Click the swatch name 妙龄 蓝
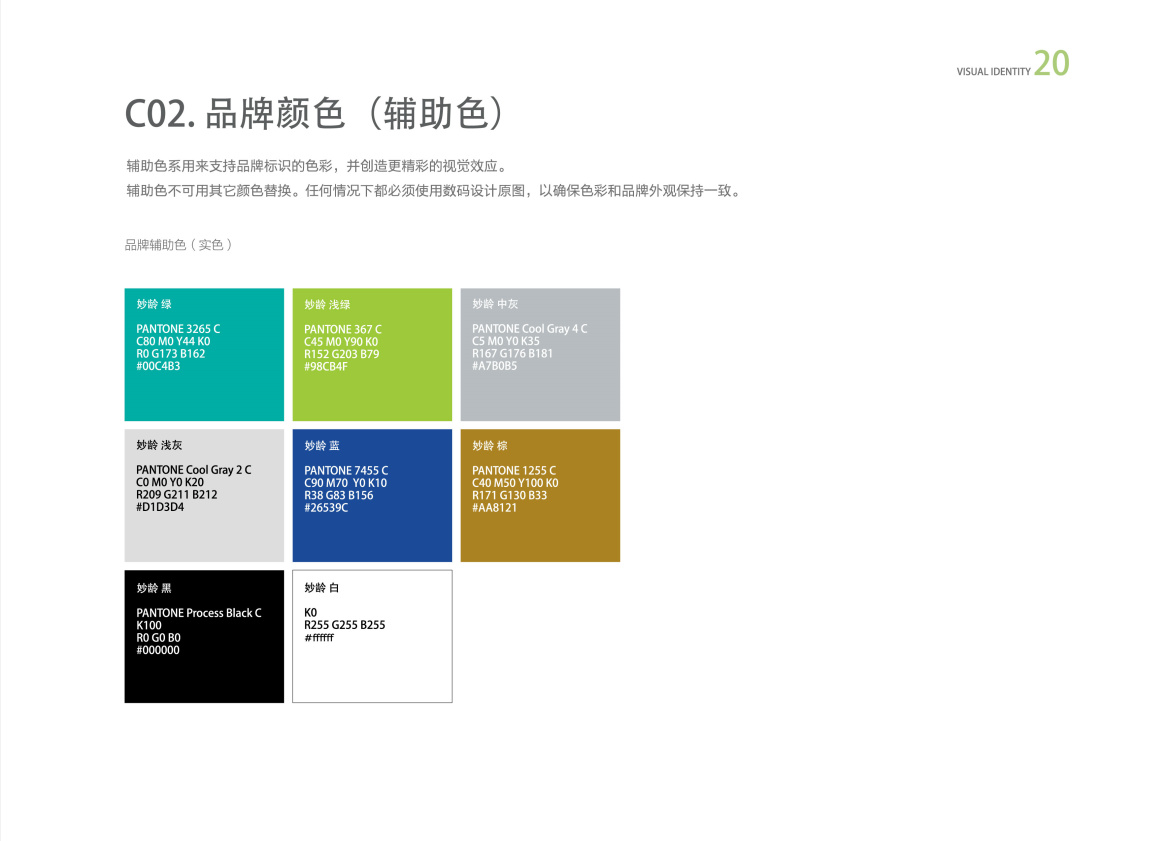 click(322, 445)
